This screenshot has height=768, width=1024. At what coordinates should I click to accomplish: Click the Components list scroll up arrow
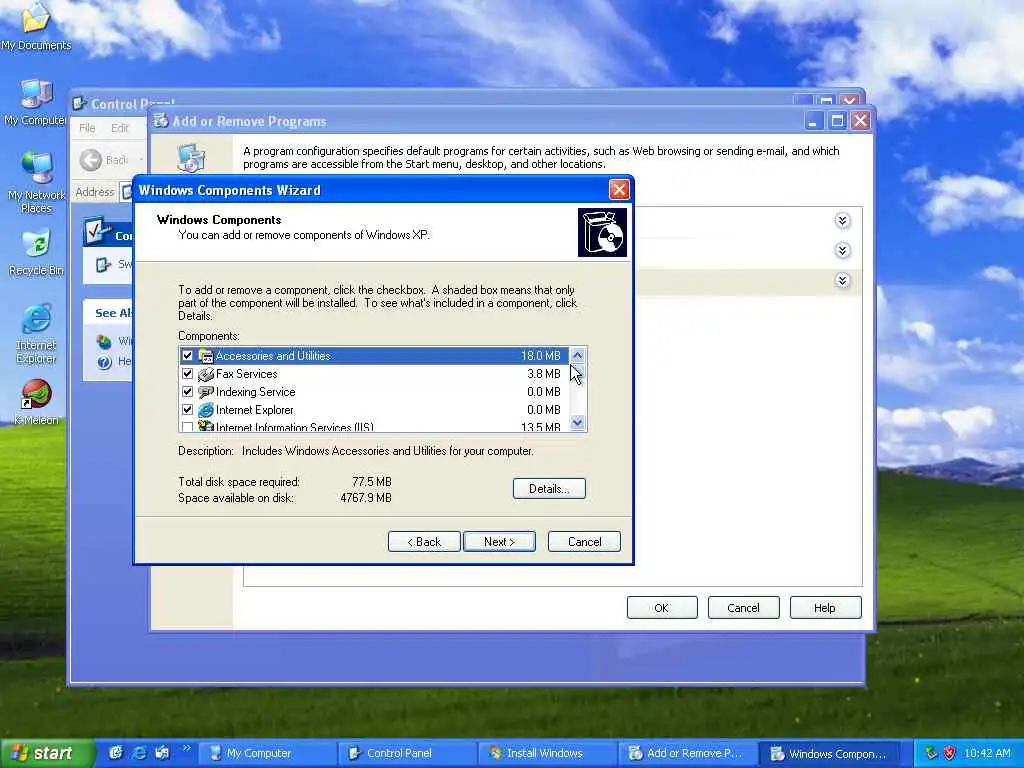[x=577, y=355]
